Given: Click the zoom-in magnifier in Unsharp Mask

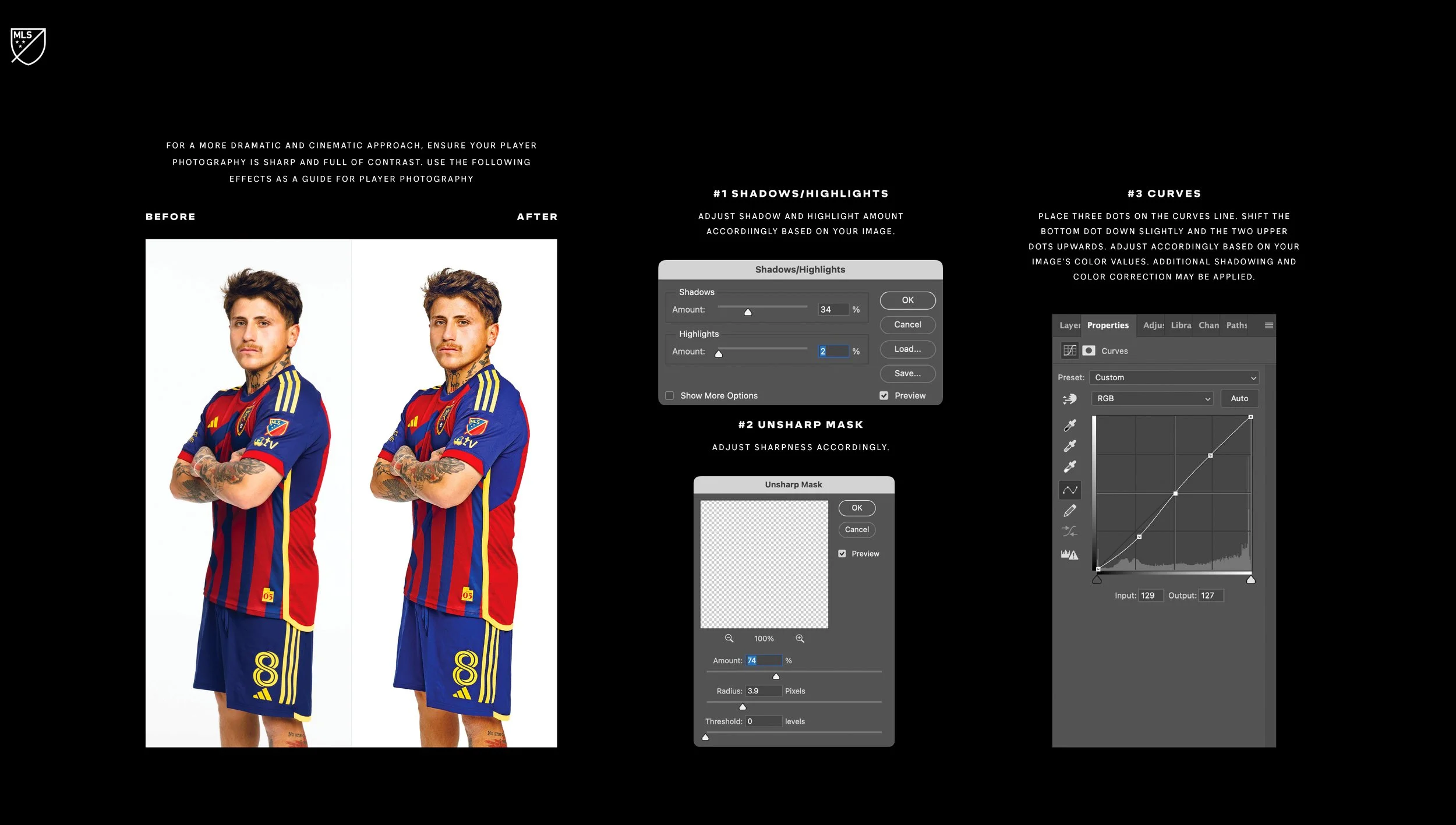Looking at the screenshot, I should pos(800,638).
